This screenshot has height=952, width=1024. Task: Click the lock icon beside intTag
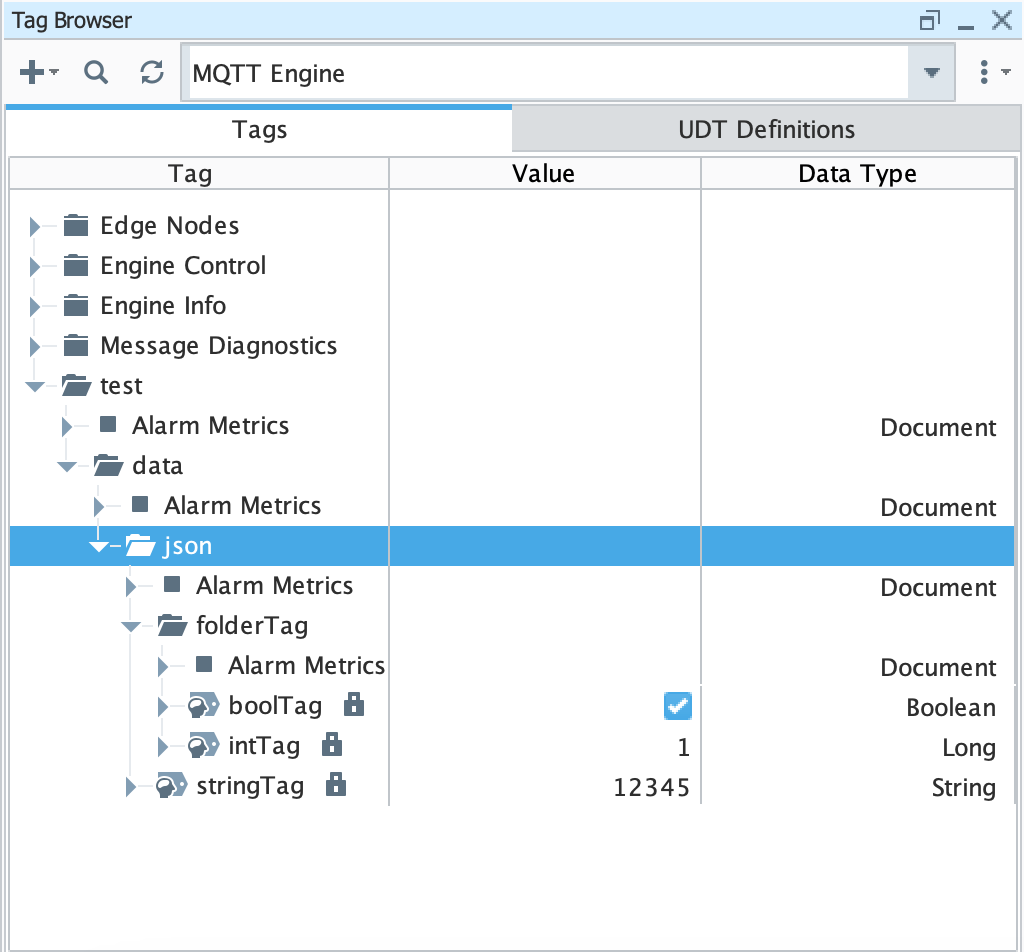pyautogui.click(x=332, y=746)
